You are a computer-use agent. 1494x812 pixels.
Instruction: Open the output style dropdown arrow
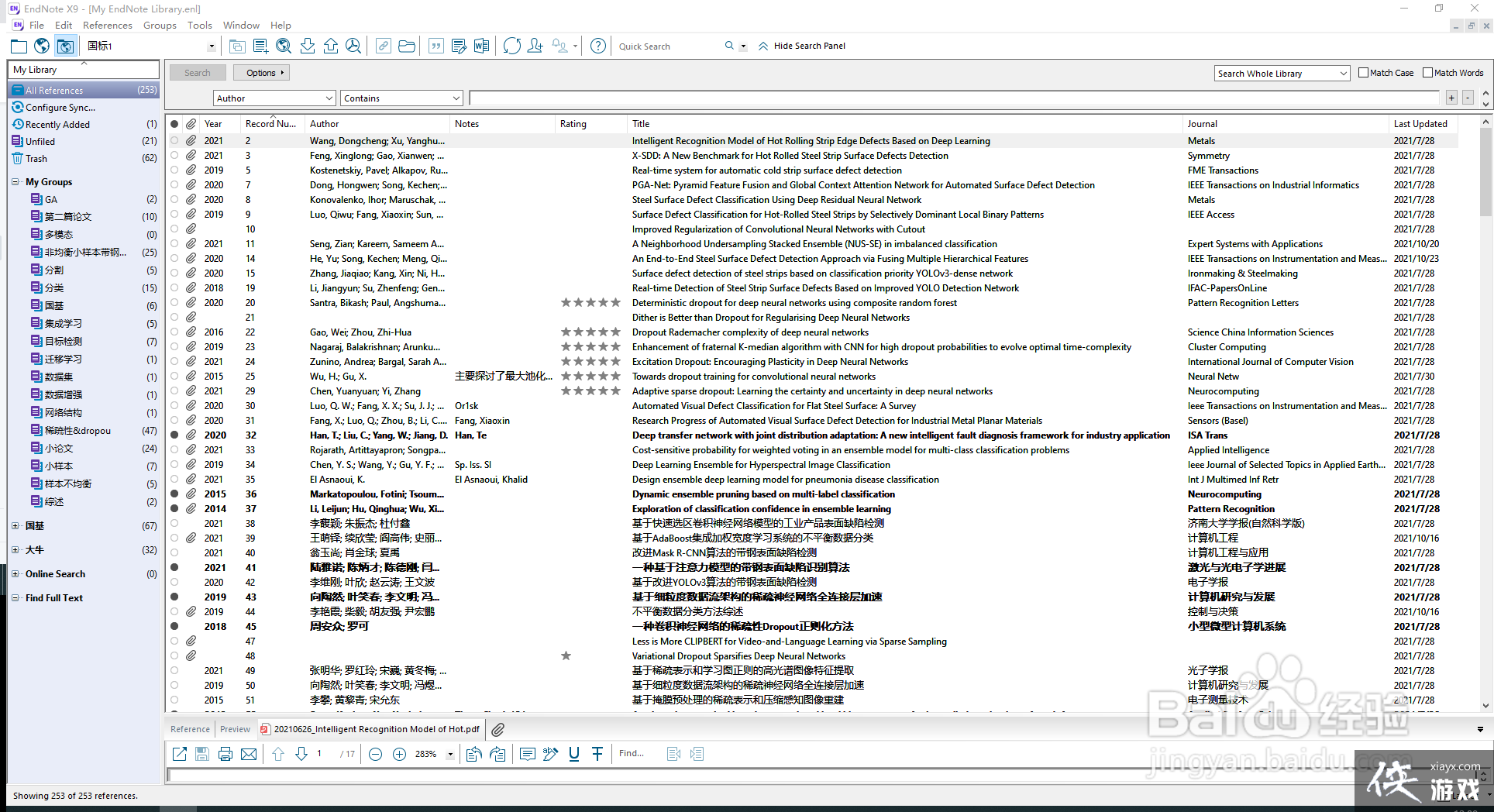coord(212,46)
